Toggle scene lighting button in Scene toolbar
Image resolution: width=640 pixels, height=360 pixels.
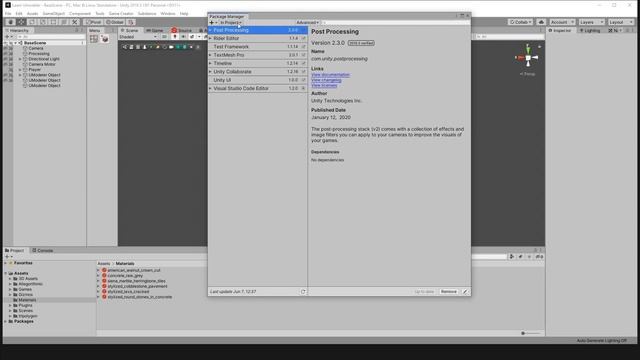(x=175, y=37)
